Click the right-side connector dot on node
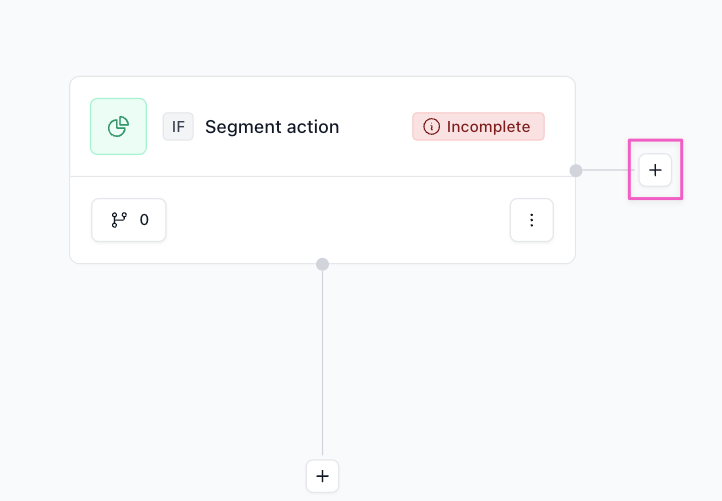Screen dimensions: 722x501 tap(576, 170)
